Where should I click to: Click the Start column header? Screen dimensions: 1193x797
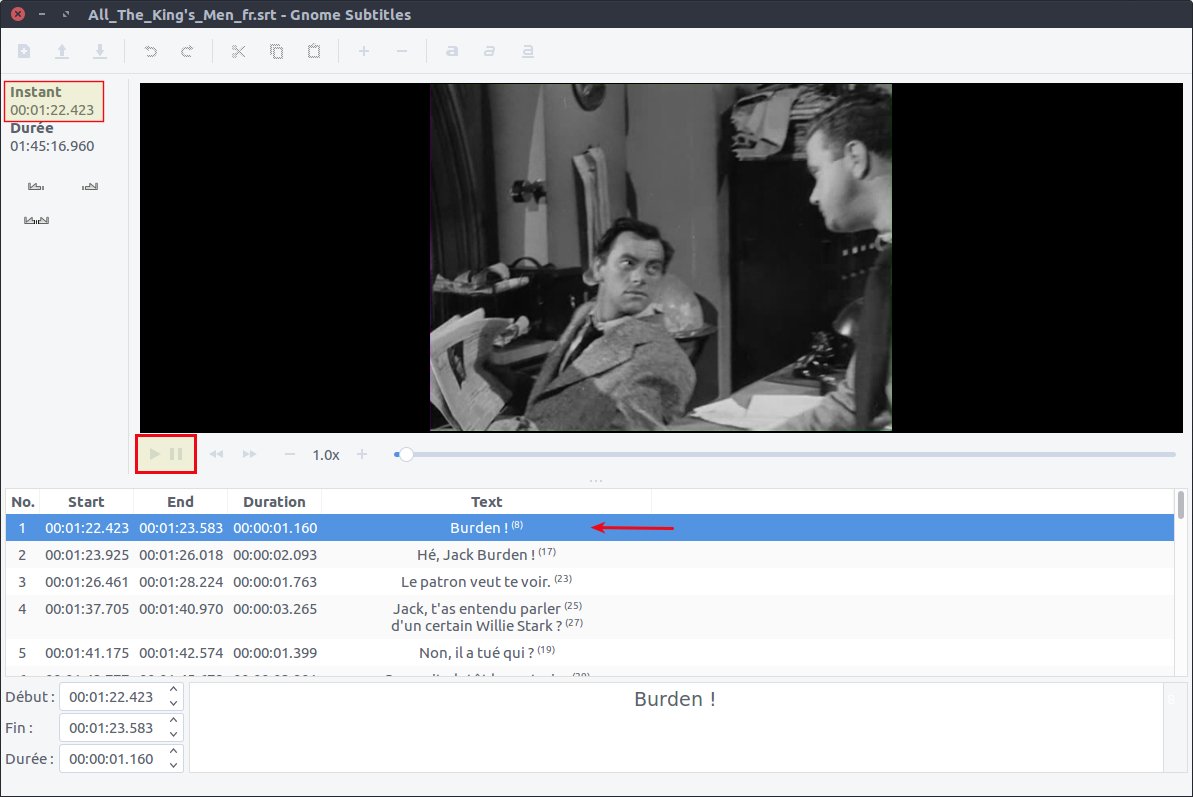pyautogui.click(x=86, y=502)
